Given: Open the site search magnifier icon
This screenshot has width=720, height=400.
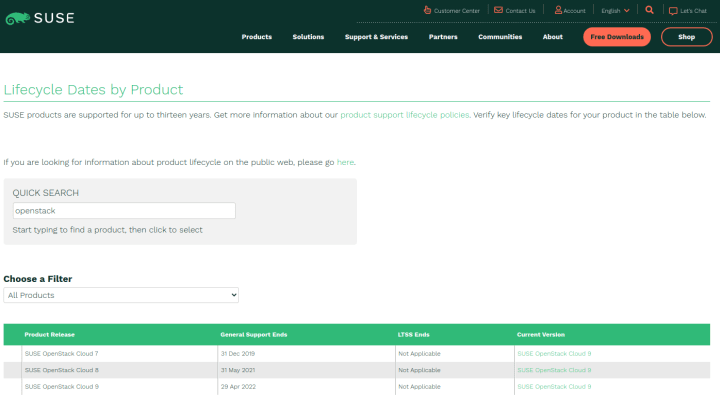Looking at the screenshot, I should (x=649, y=10).
